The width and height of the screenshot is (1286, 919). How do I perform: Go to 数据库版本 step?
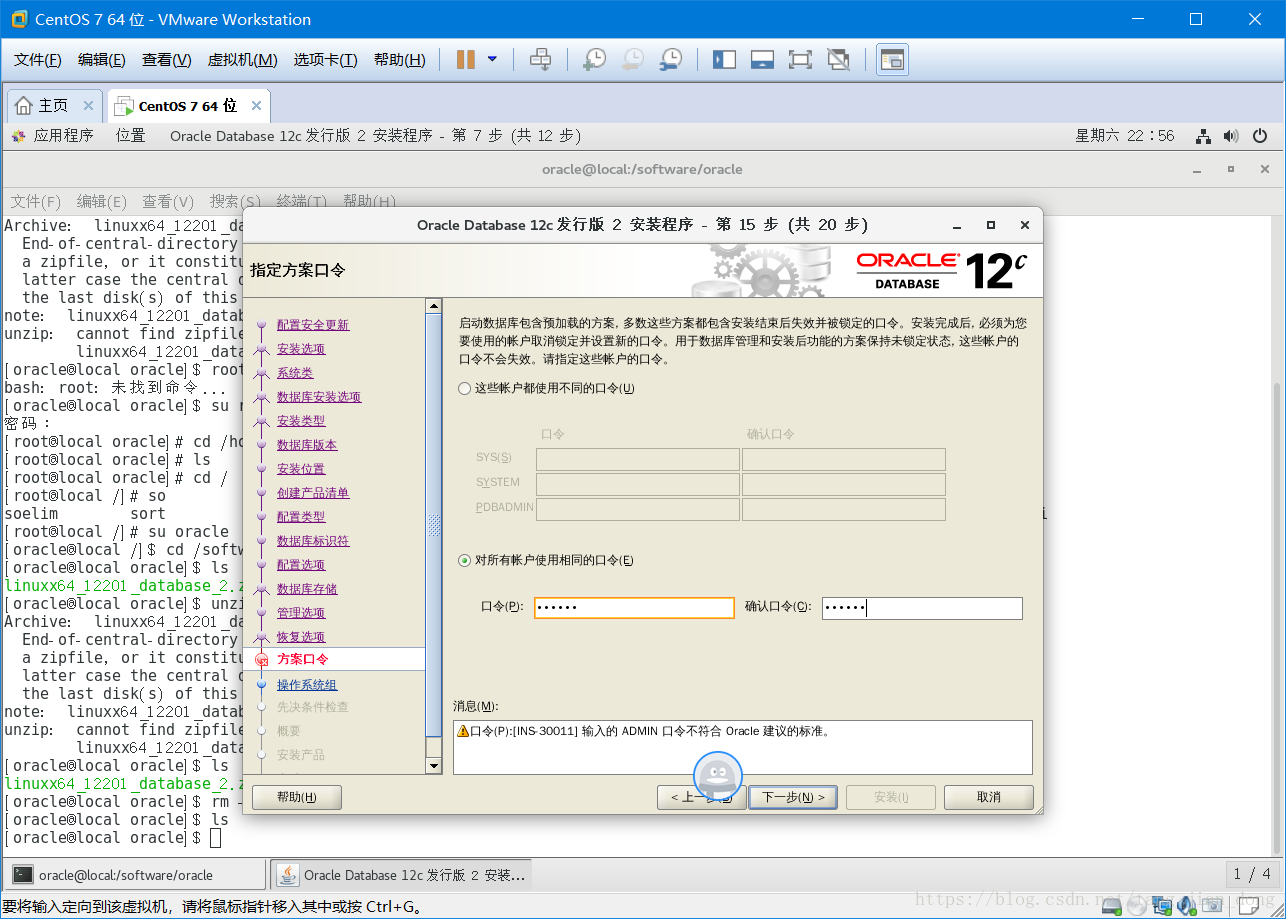click(x=307, y=445)
